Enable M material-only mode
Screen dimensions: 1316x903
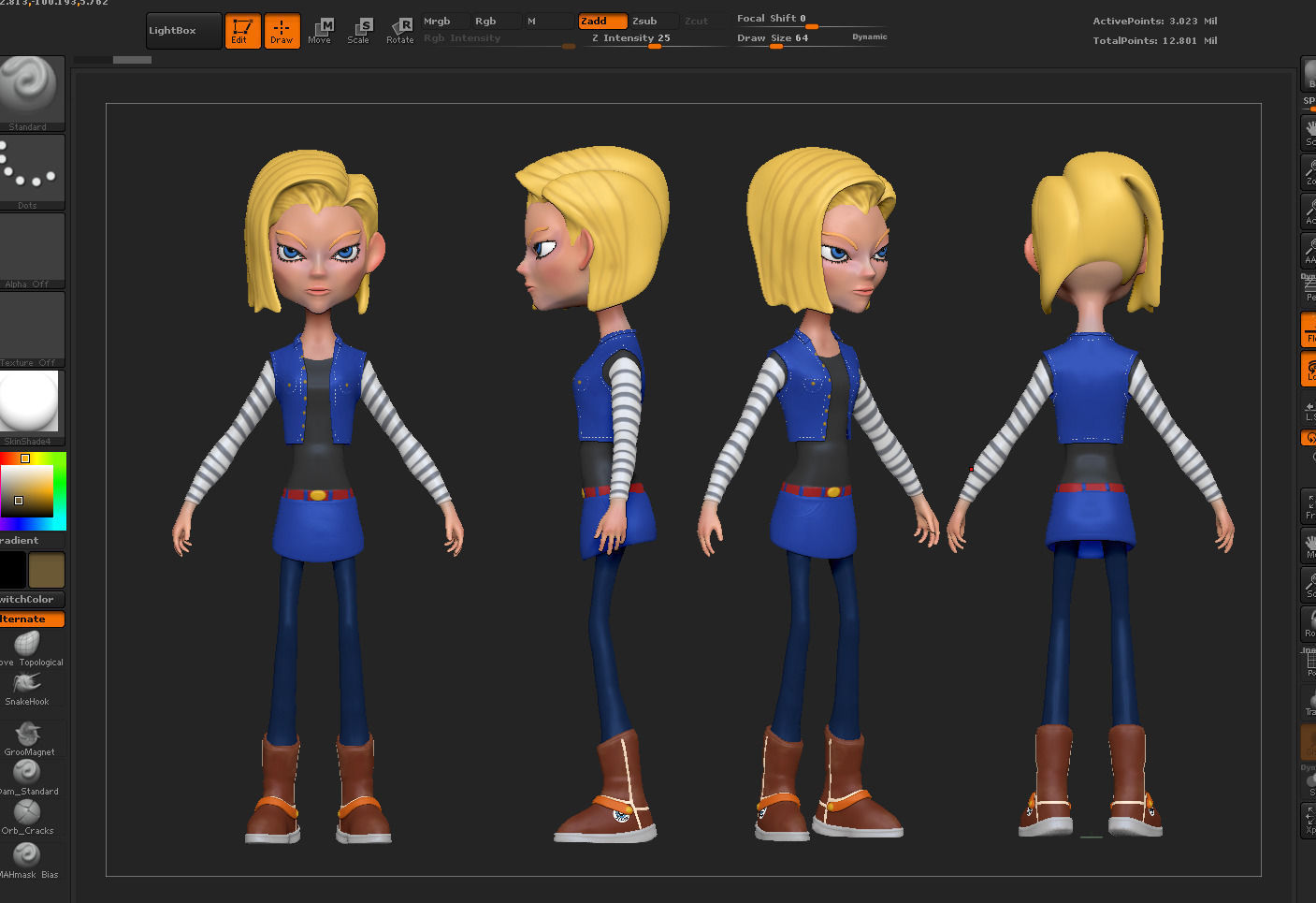click(x=548, y=21)
